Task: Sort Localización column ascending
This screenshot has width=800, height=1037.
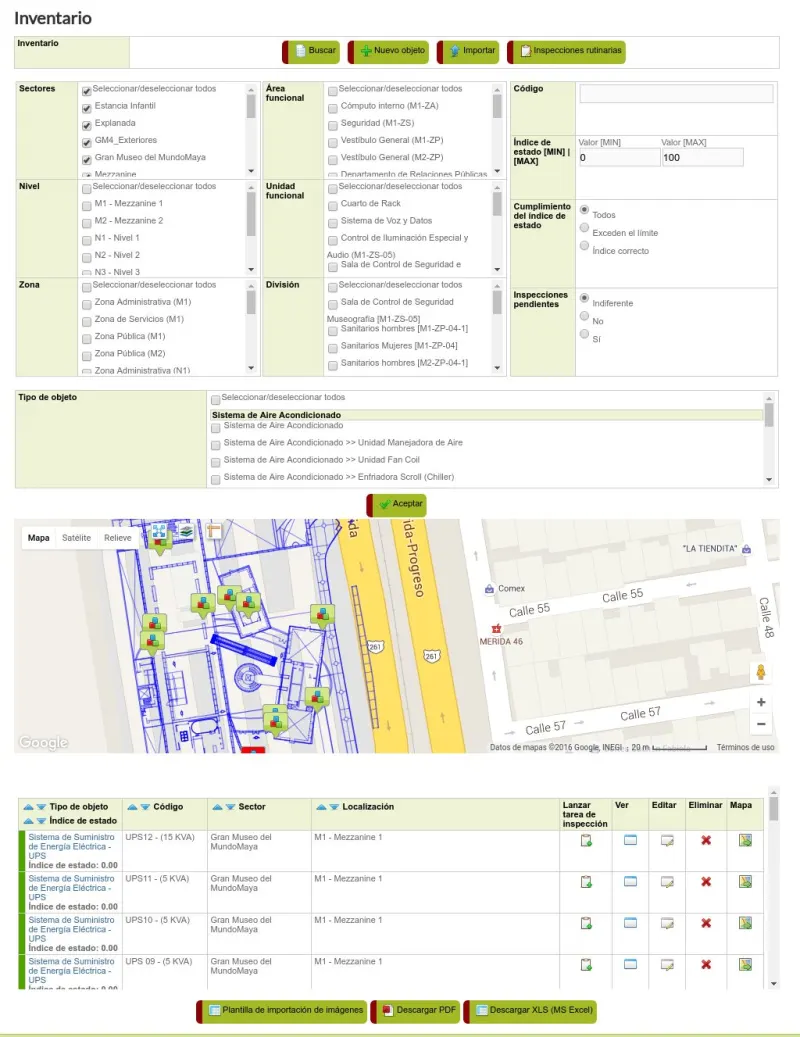Action: [321, 807]
